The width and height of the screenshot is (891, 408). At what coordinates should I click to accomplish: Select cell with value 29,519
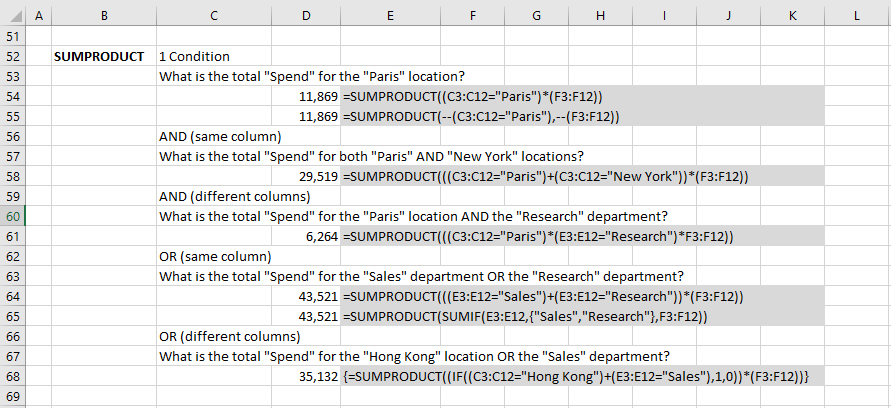point(306,177)
